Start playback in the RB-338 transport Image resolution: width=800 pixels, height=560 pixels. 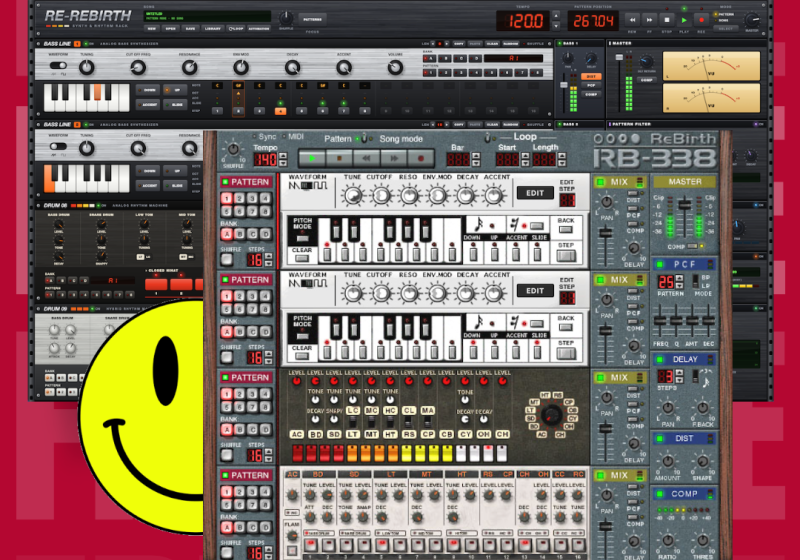tap(312, 159)
